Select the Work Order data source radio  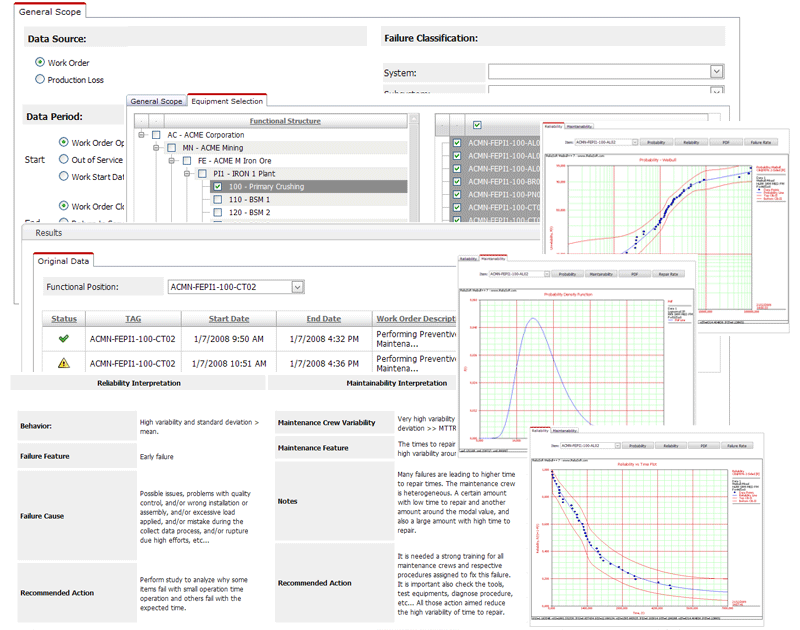(x=40, y=62)
